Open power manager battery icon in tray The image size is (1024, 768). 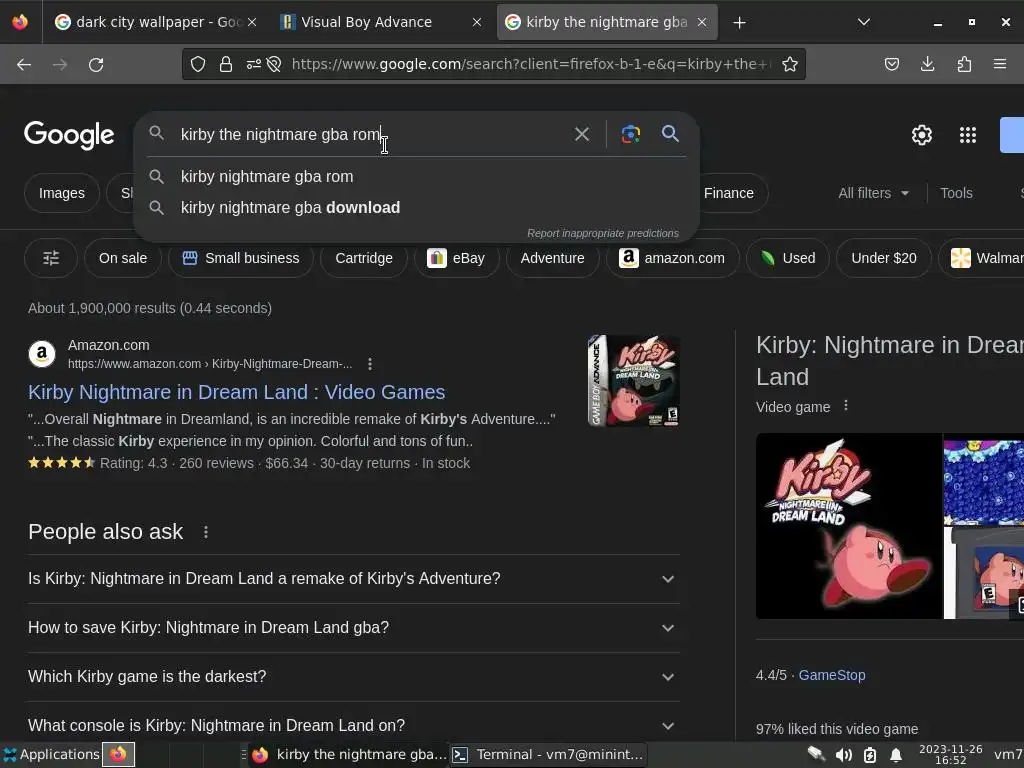(x=869, y=755)
